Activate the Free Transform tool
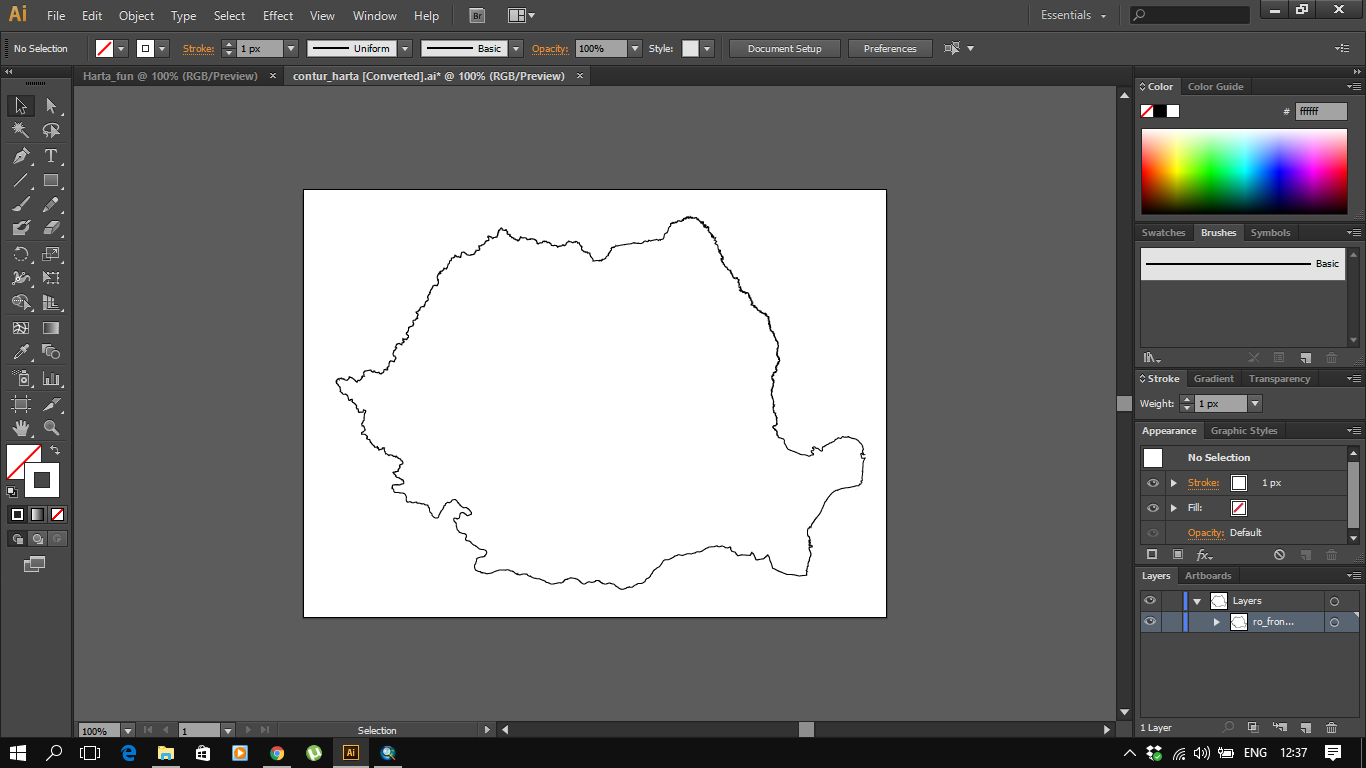 click(51, 278)
